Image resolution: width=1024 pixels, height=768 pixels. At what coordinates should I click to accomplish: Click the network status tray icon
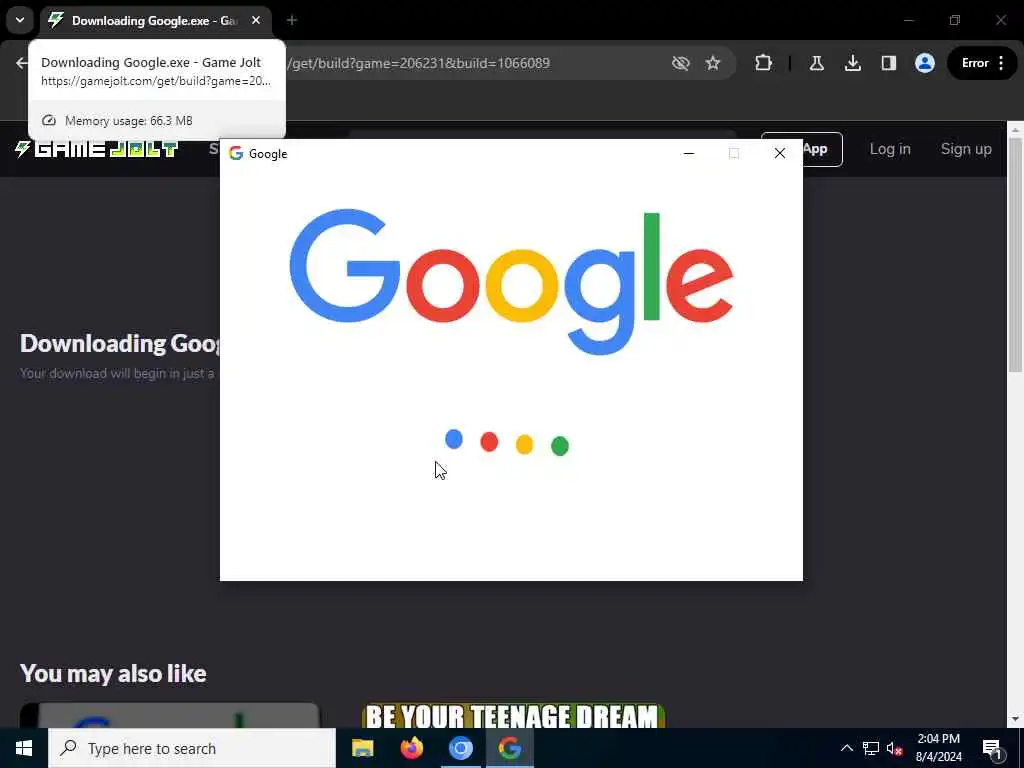871,748
